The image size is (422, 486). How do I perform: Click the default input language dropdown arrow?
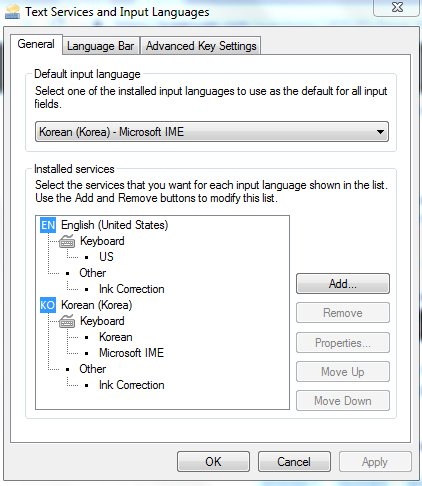(x=380, y=132)
